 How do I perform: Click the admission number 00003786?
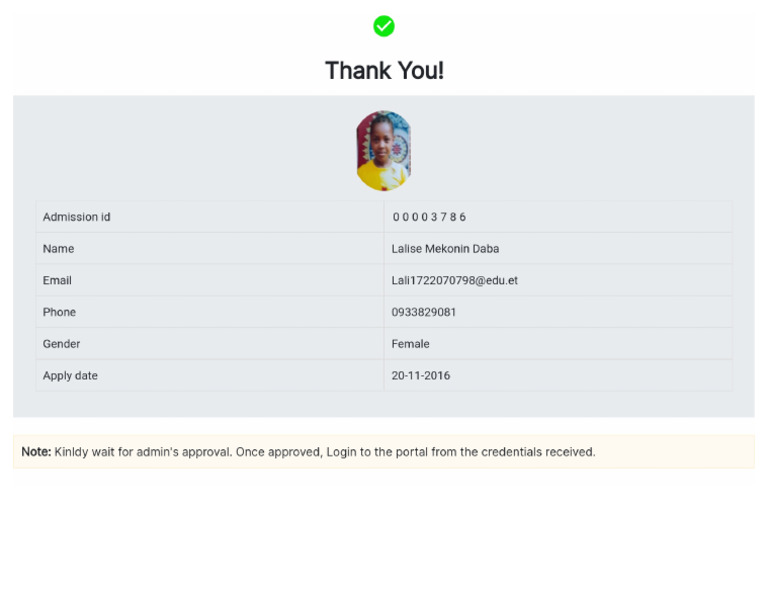click(429, 217)
